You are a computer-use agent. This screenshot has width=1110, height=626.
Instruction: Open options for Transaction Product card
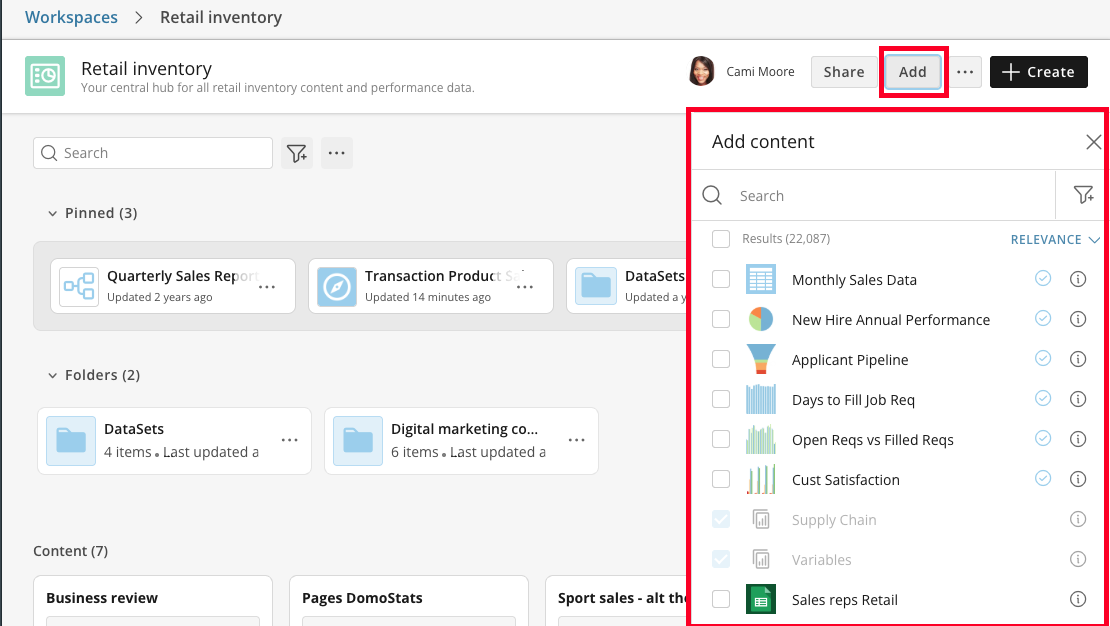coord(525,287)
